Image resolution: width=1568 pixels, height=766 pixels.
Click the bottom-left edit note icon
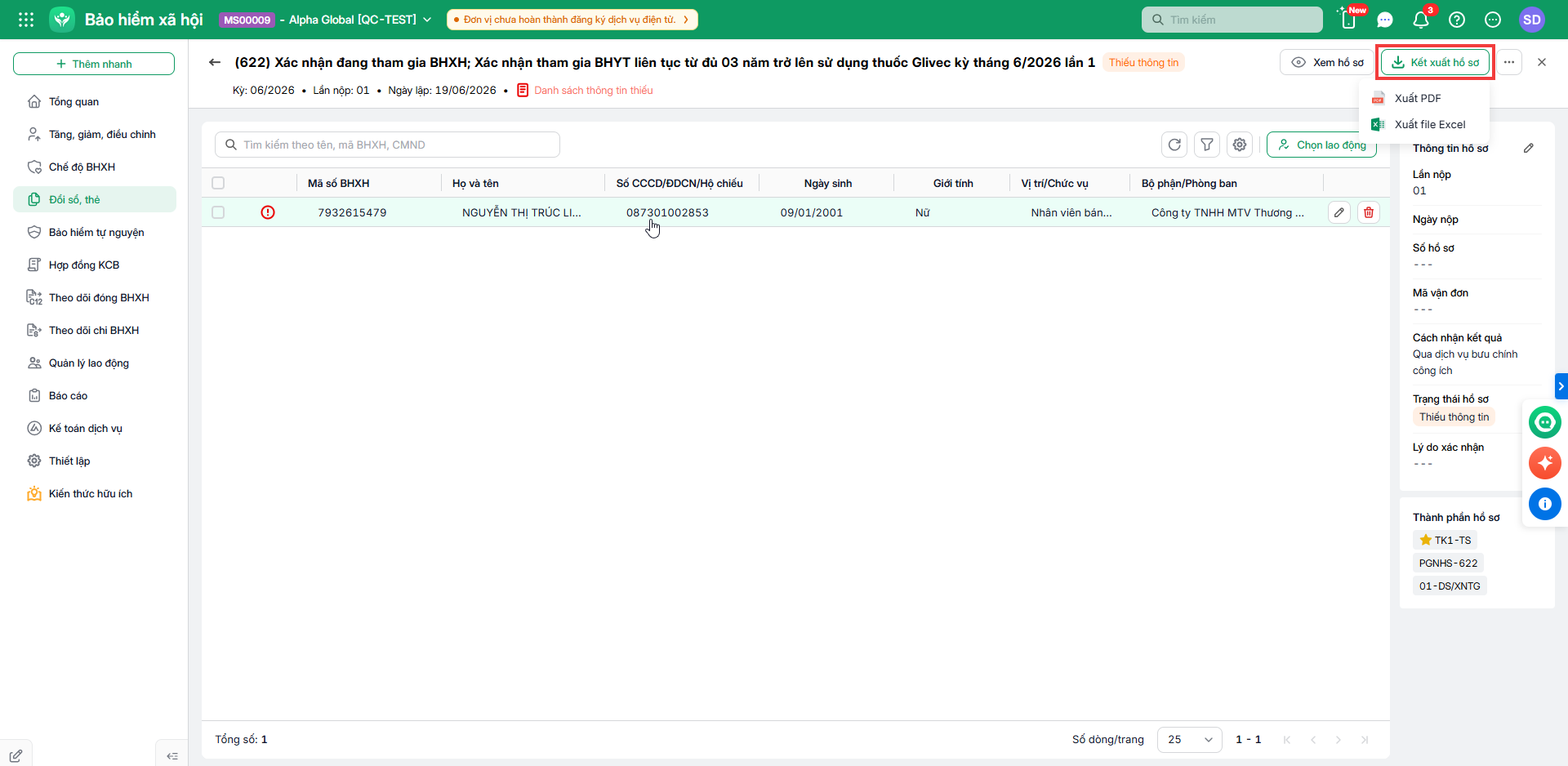(16, 755)
